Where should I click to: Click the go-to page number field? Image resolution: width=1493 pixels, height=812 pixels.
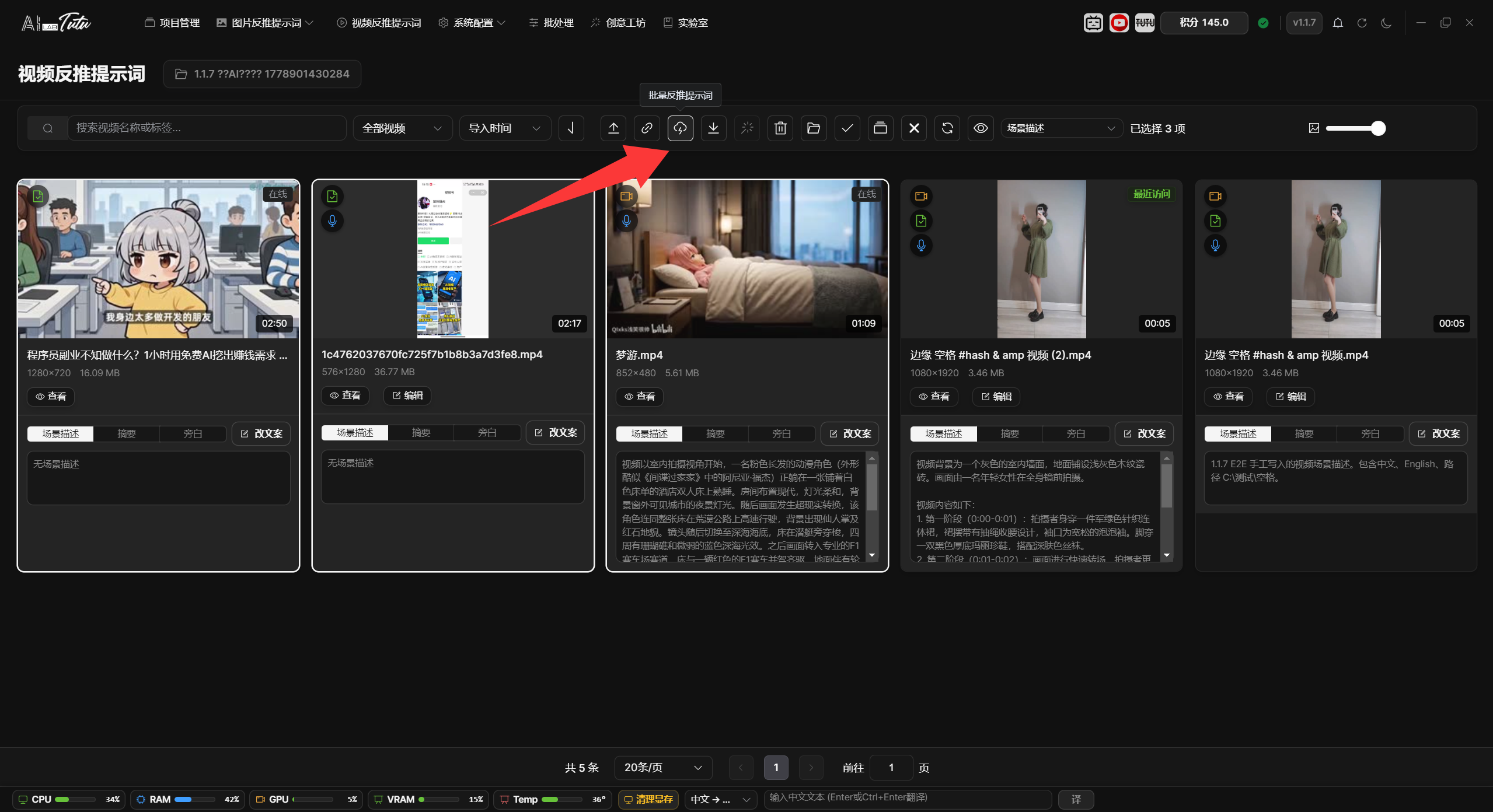click(891, 768)
